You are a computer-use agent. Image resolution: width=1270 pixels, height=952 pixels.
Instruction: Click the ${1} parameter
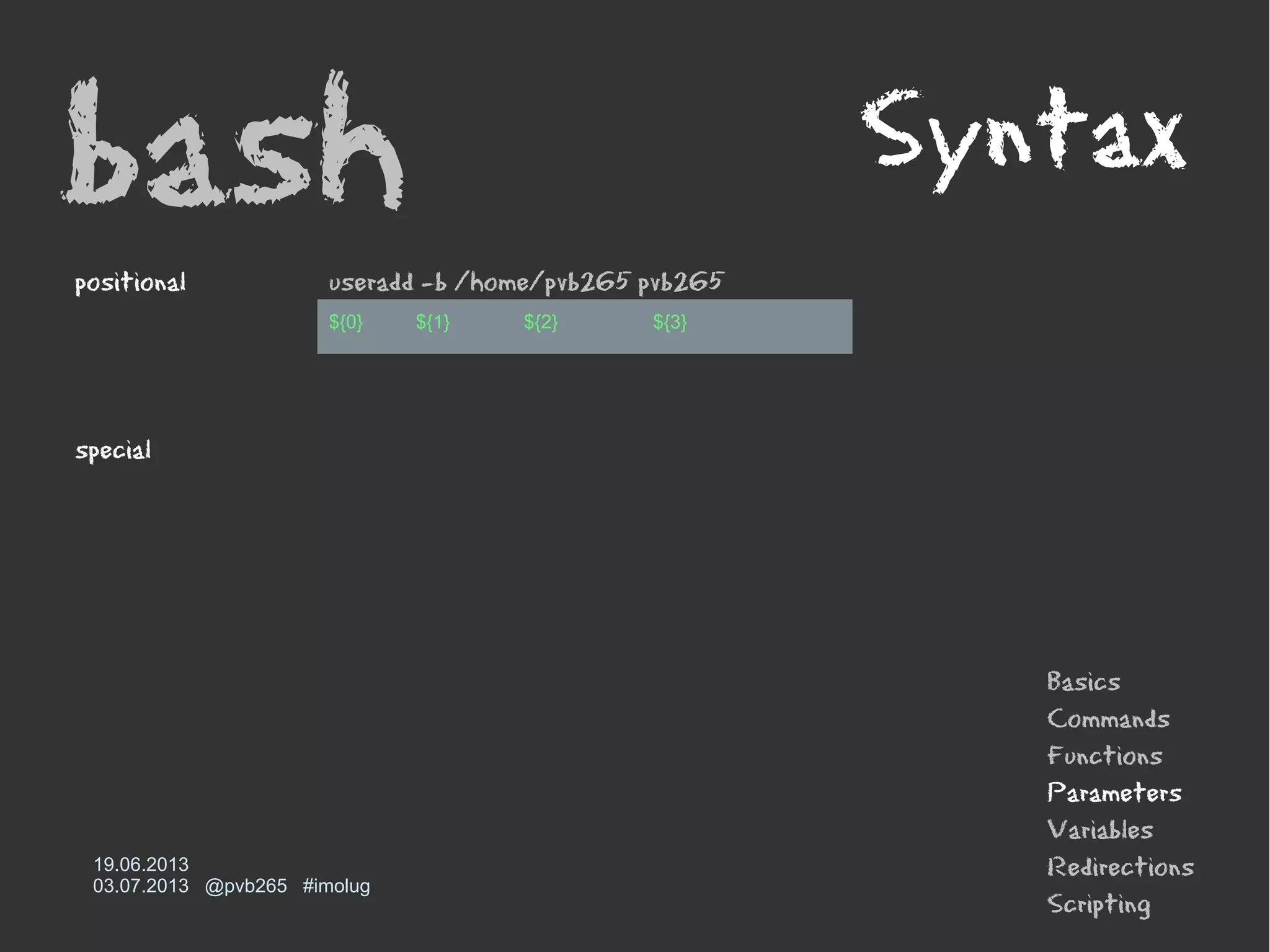pos(433,322)
